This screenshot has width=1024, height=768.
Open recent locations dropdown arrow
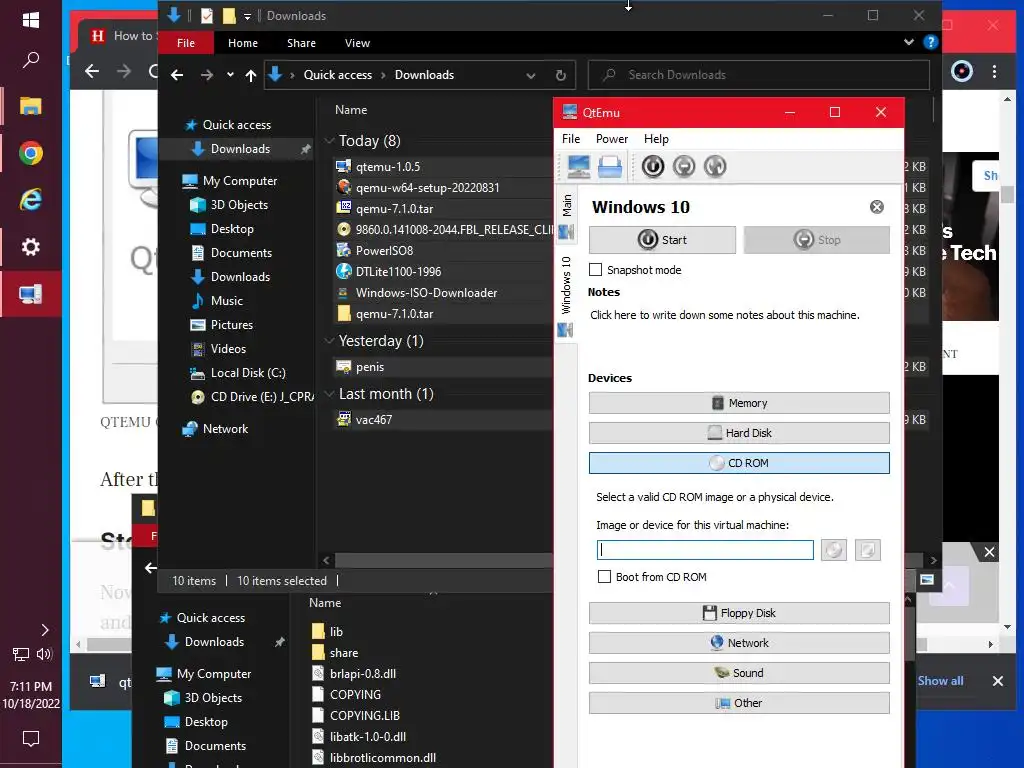coord(231,75)
